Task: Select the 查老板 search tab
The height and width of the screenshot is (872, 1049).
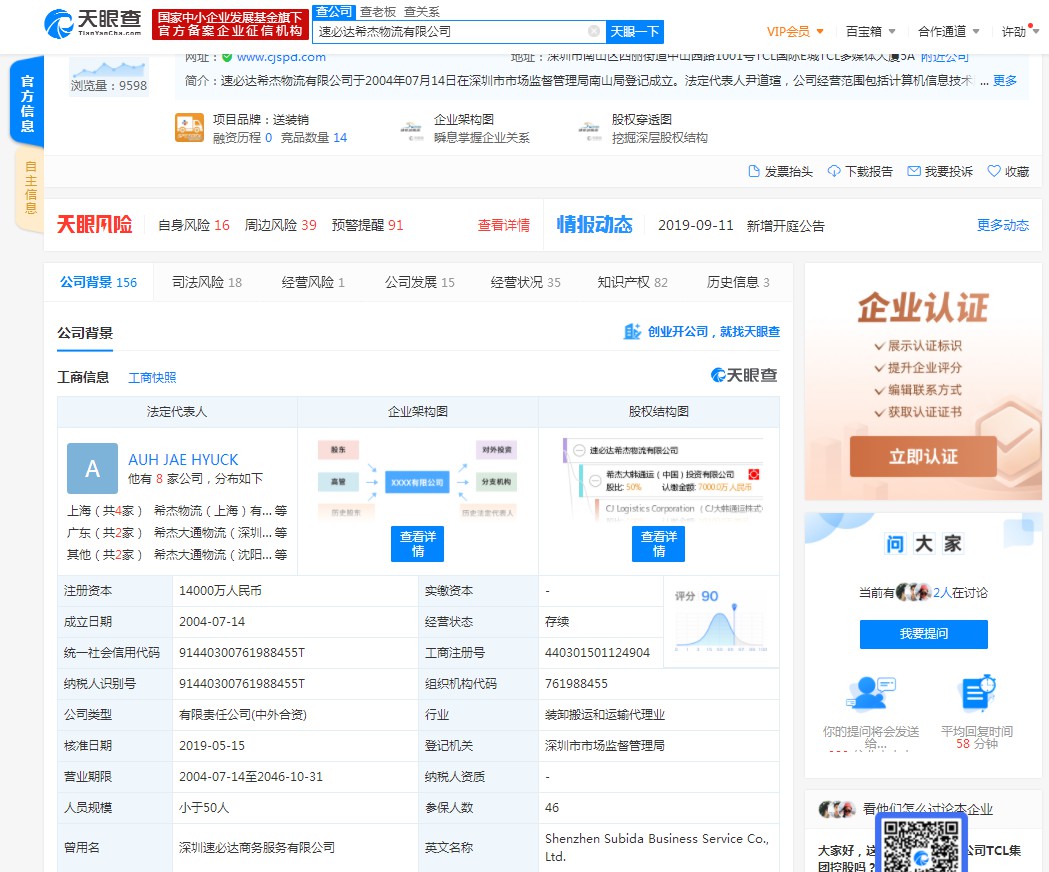Action: click(x=378, y=12)
